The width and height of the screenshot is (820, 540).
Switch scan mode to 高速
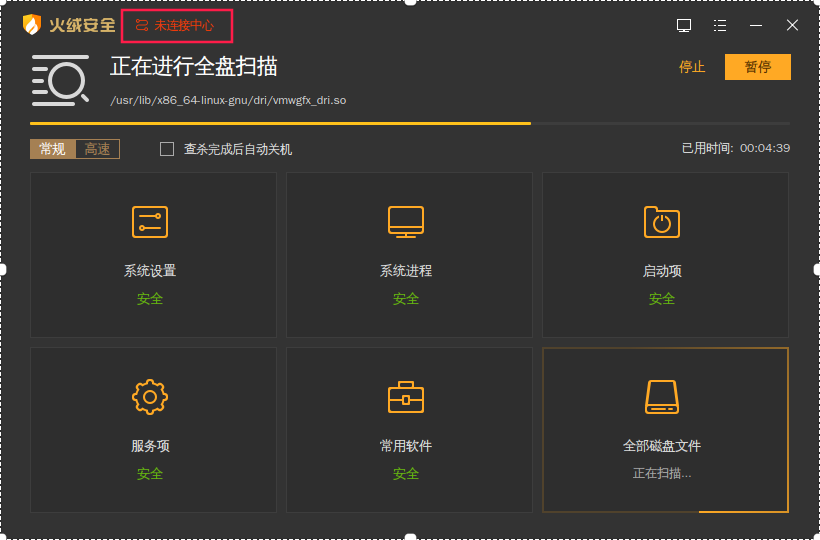pyautogui.click(x=98, y=149)
